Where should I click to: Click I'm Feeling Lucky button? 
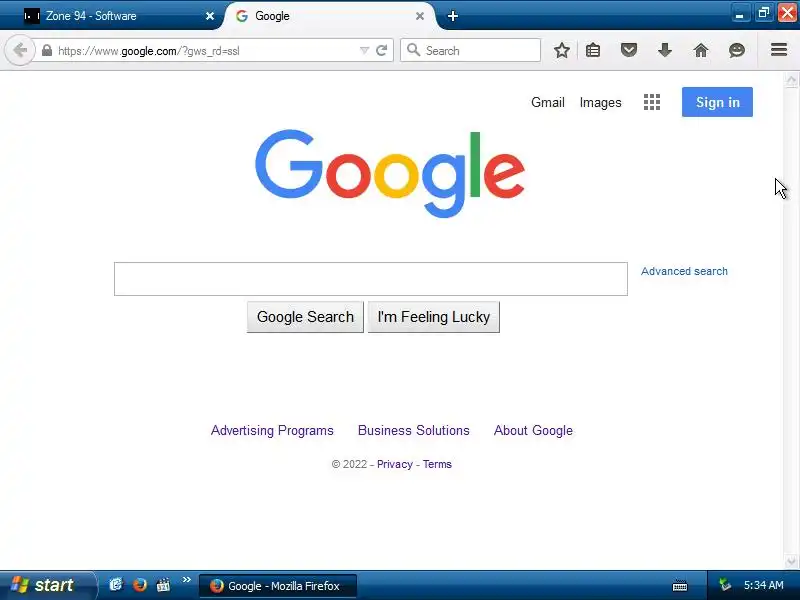tap(434, 317)
